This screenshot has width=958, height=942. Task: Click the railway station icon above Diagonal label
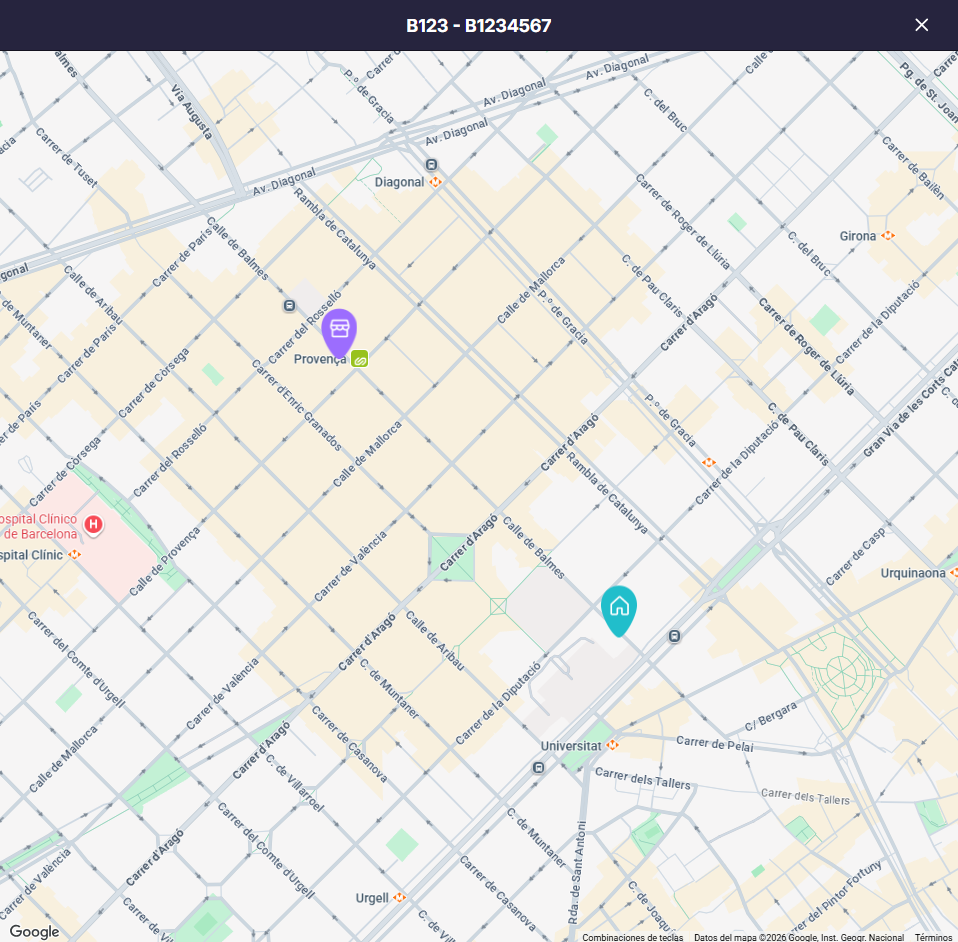431,164
